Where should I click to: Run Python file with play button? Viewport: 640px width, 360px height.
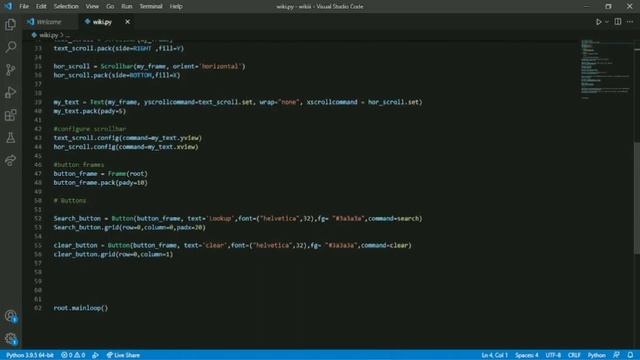598,22
